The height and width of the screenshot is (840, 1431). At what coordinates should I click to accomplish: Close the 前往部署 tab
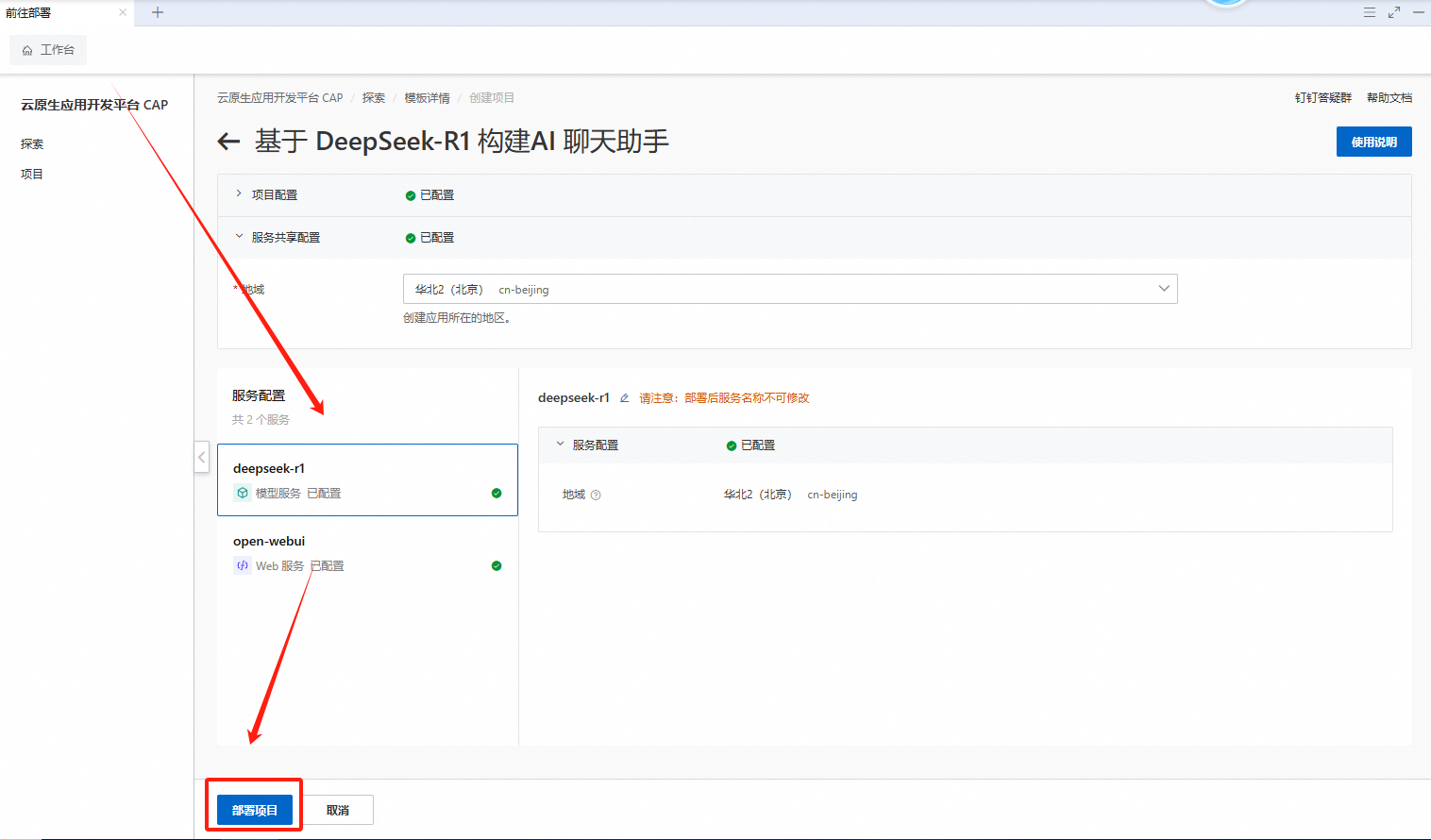click(123, 12)
